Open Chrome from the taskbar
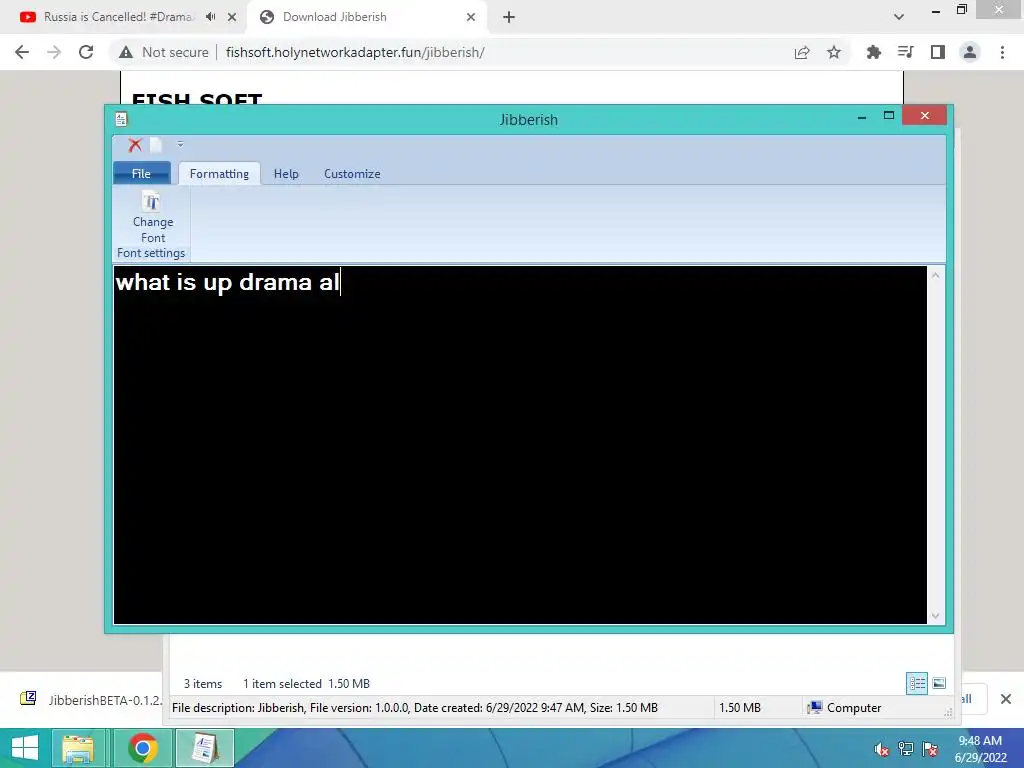The width and height of the screenshot is (1024, 768). 142,748
